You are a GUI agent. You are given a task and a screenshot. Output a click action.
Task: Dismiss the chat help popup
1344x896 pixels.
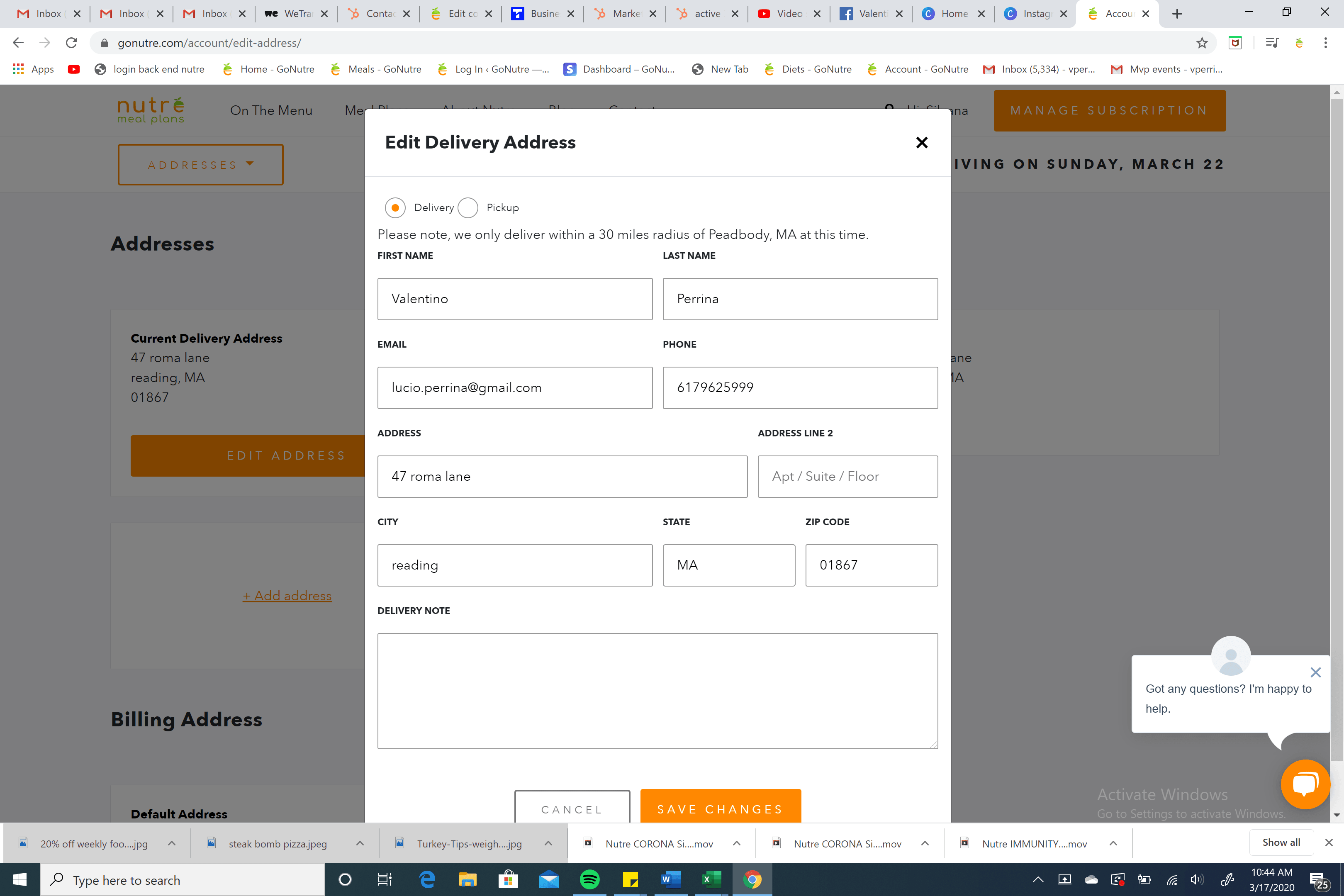point(1315,672)
